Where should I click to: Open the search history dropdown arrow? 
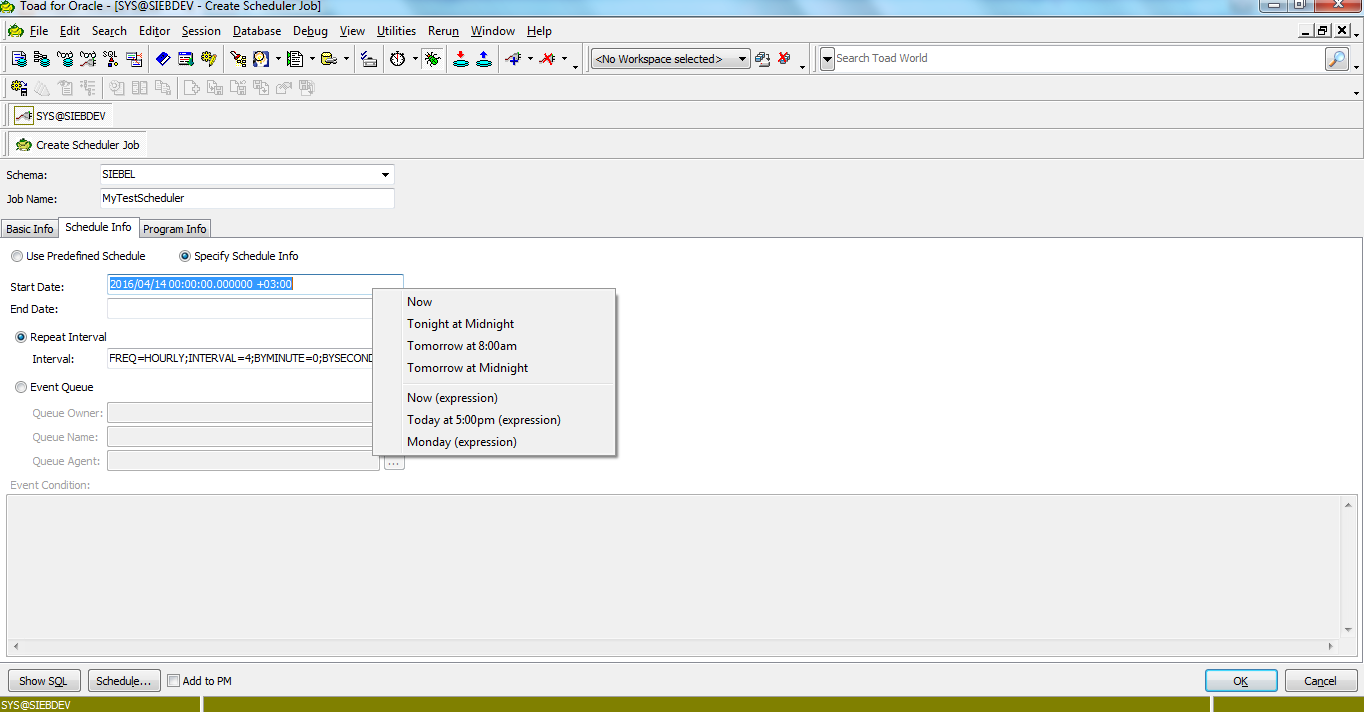point(827,58)
